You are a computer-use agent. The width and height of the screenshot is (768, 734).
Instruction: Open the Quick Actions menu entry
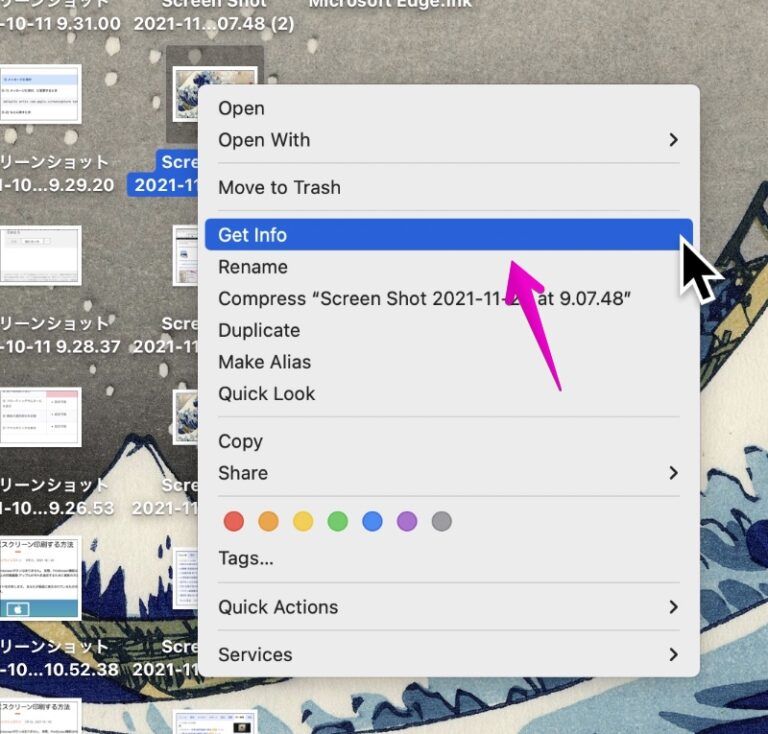tap(448, 607)
